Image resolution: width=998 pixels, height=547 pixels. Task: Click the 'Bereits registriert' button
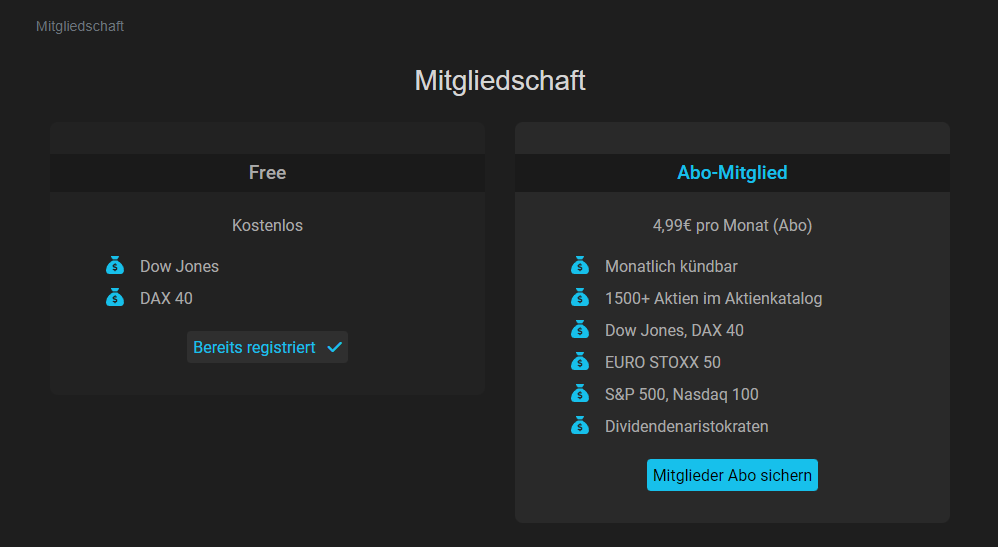[267, 347]
